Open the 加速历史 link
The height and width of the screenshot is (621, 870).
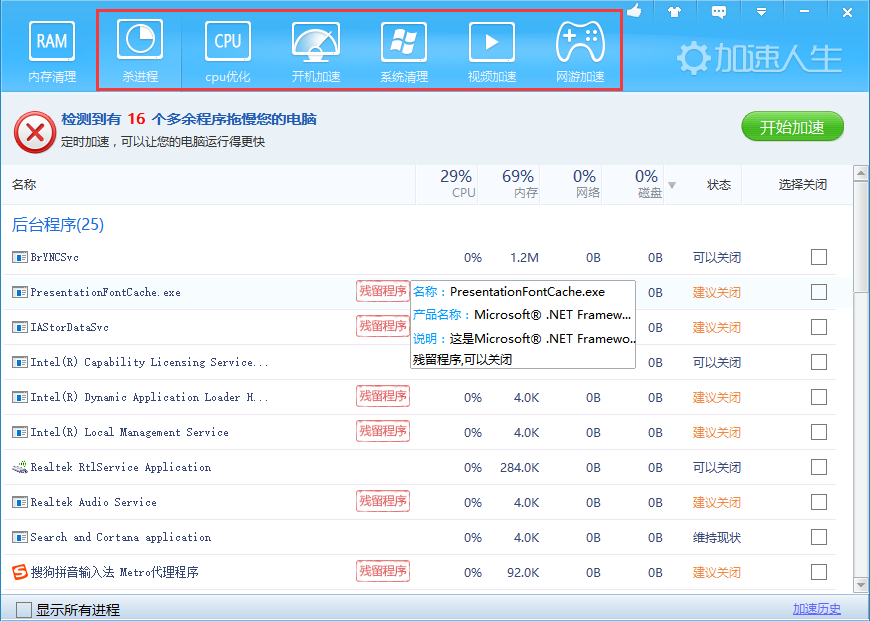[817, 609]
